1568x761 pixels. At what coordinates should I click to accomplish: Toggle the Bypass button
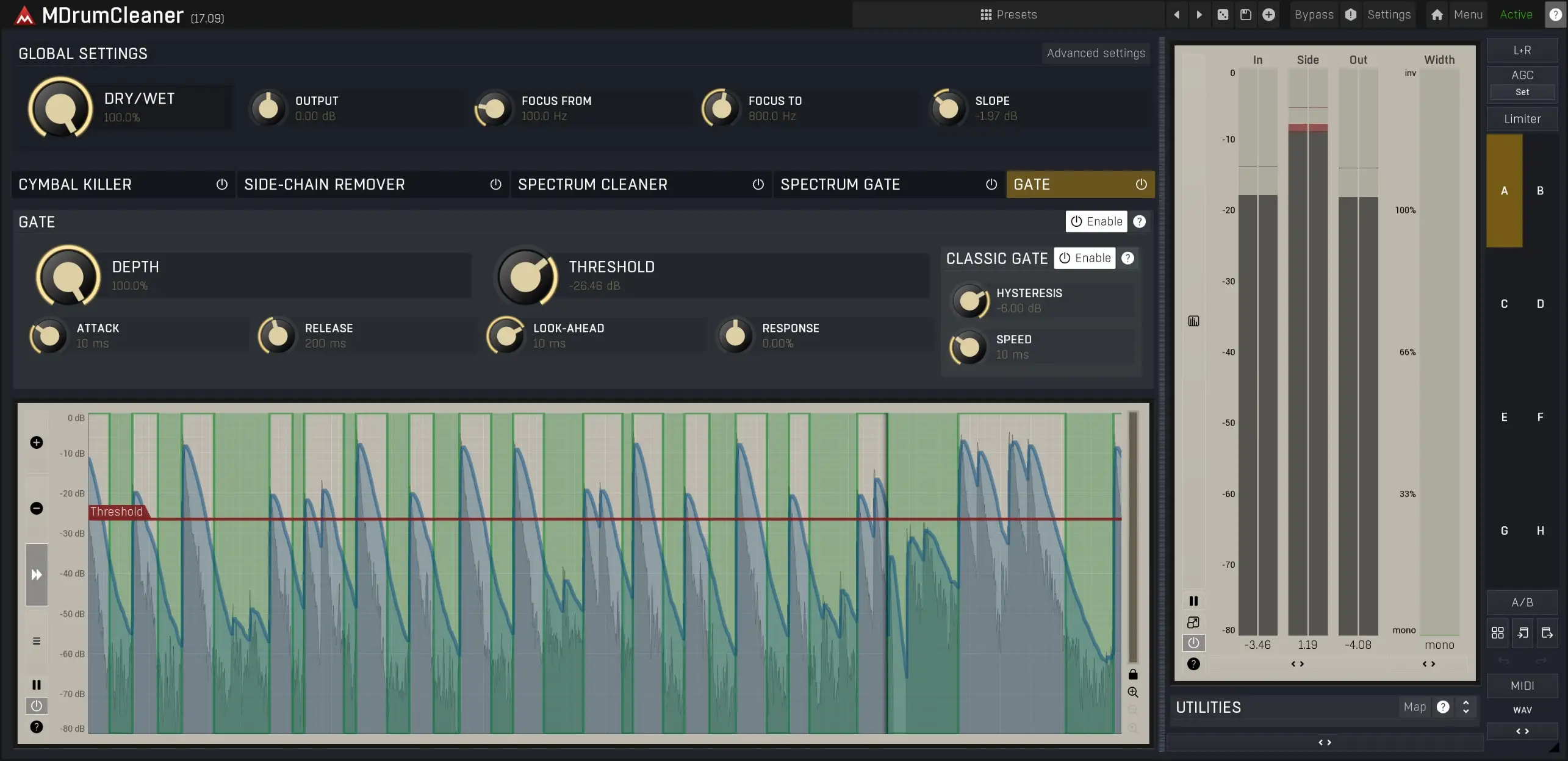tap(1314, 15)
